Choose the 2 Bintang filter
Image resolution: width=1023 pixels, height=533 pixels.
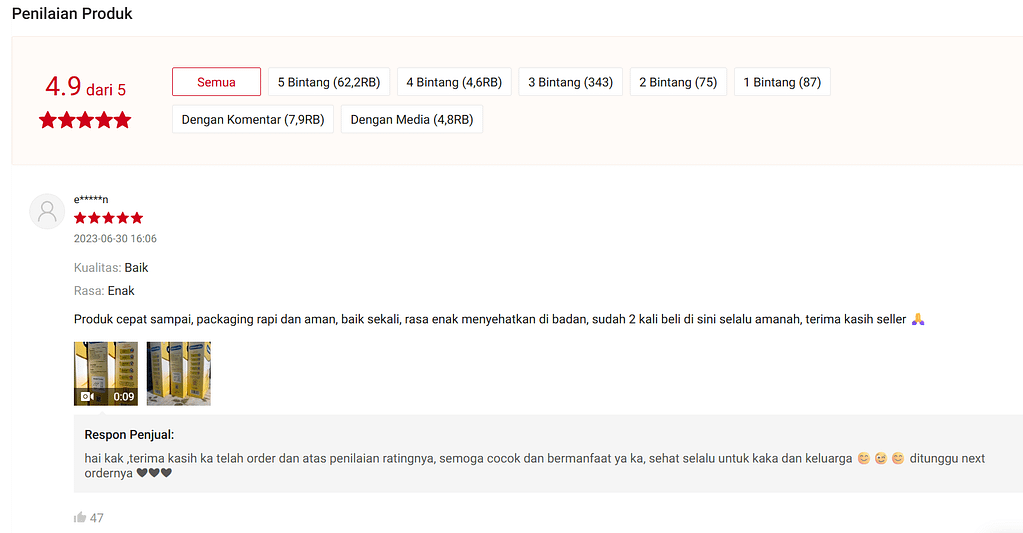pos(678,82)
